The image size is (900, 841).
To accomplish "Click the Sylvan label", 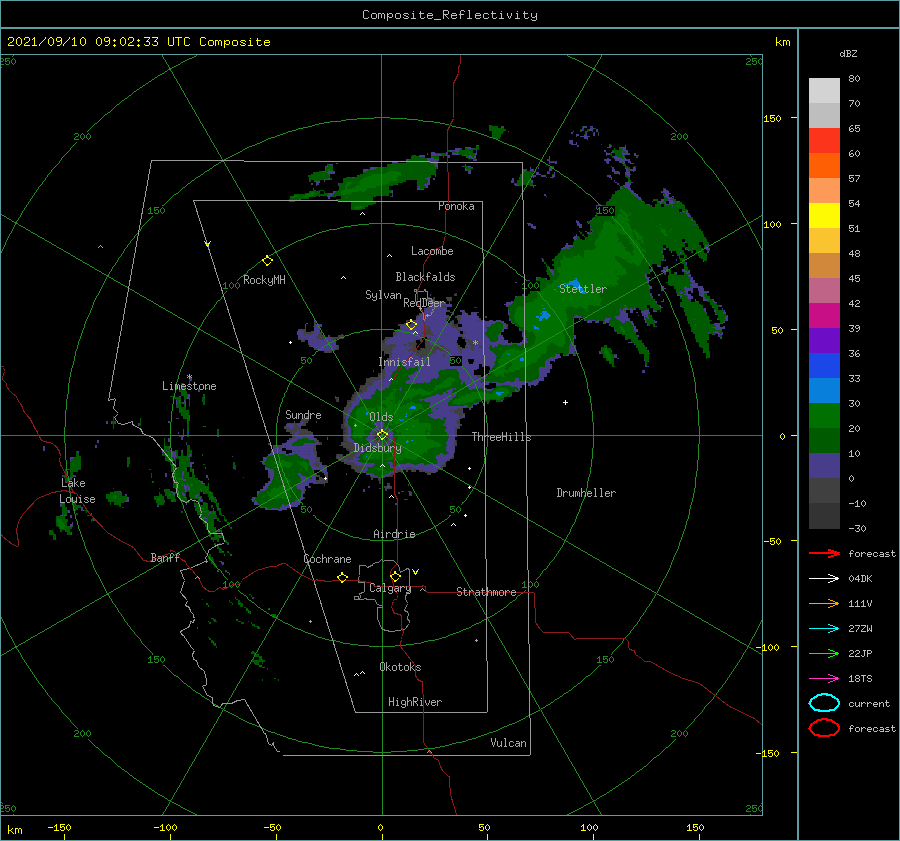I will pyautogui.click(x=383, y=295).
